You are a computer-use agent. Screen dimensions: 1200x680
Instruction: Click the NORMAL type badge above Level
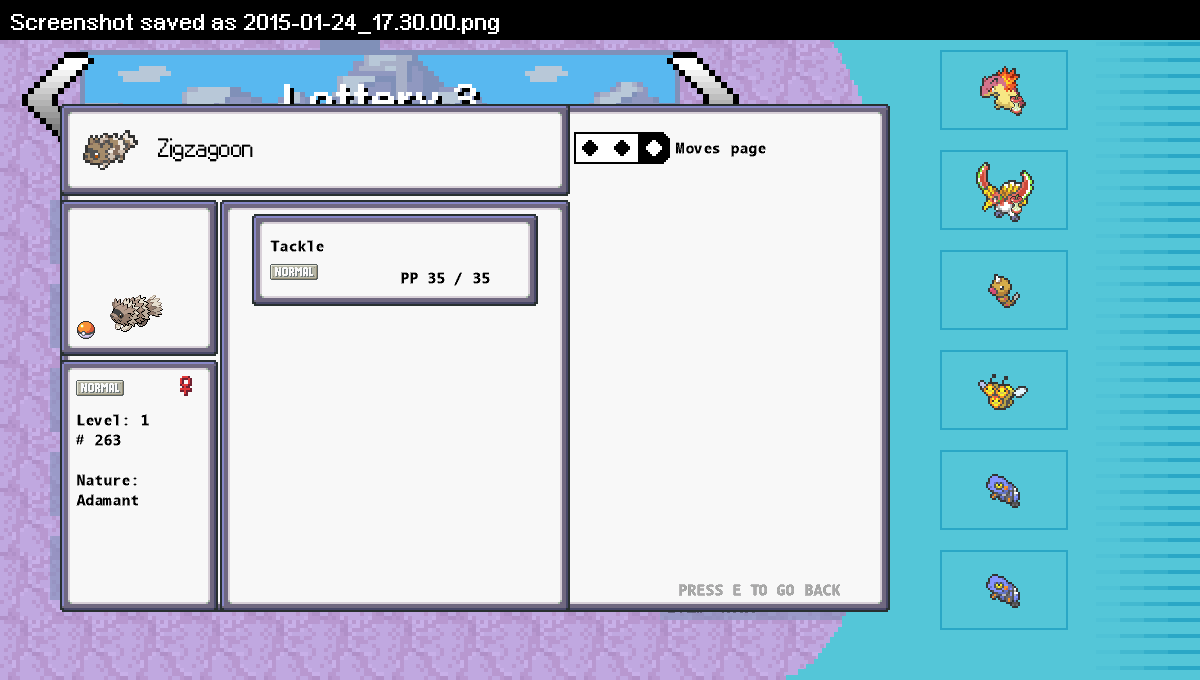[100, 388]
